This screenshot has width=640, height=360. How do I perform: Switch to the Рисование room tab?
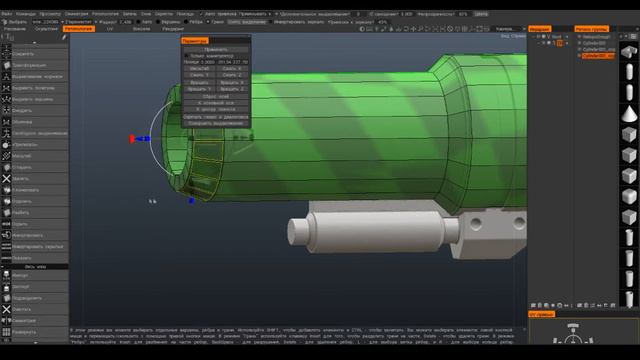pyautogui.click(x=15, y=29)
